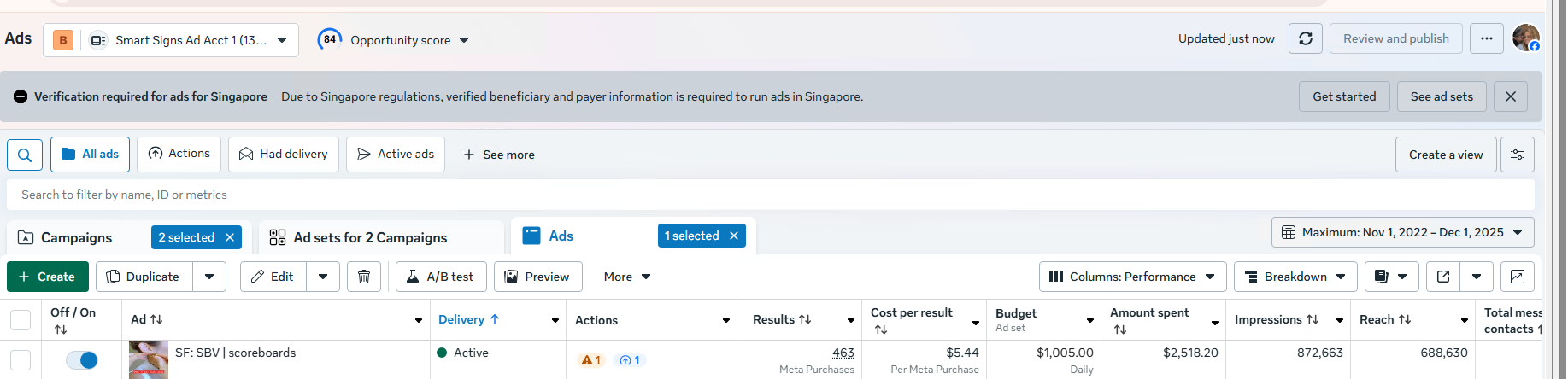Open the three-dots more options menu
1568x379 pixels.
[x=1487, y=38]
